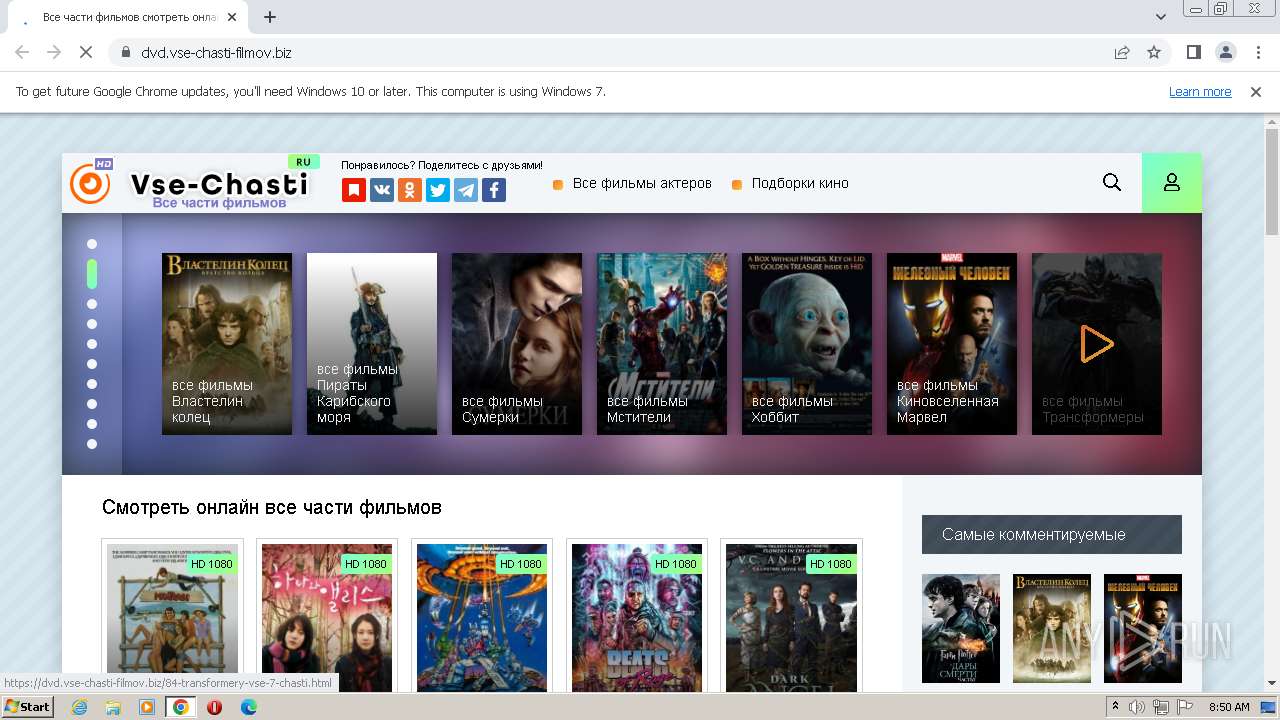Open Chrome side panel
The image size is (1280, 720).
1194,52
